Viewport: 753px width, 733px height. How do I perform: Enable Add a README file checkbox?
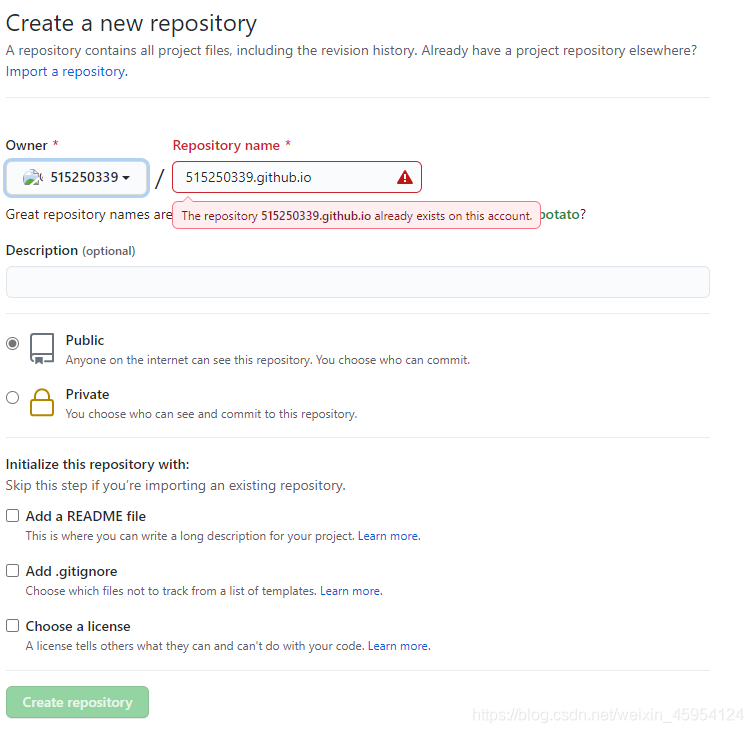(x=12, y=516)
